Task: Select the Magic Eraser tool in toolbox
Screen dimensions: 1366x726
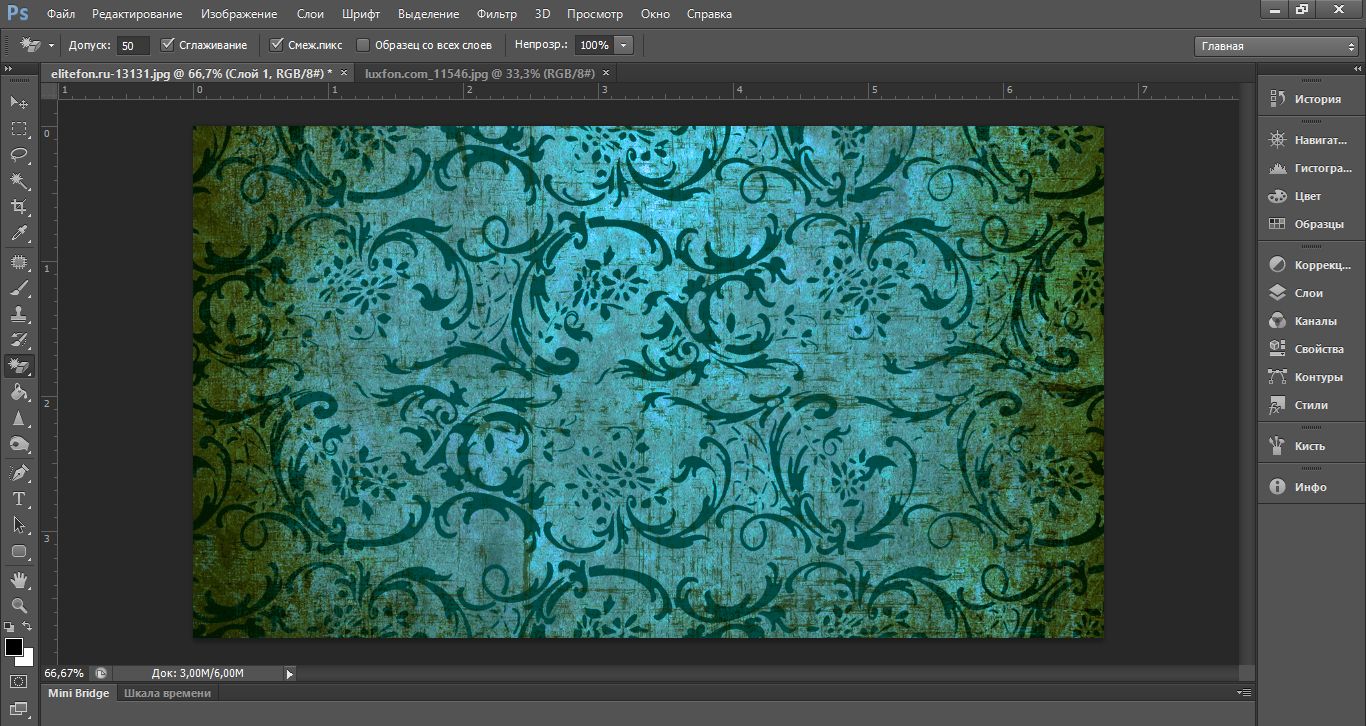Action: 19,366
